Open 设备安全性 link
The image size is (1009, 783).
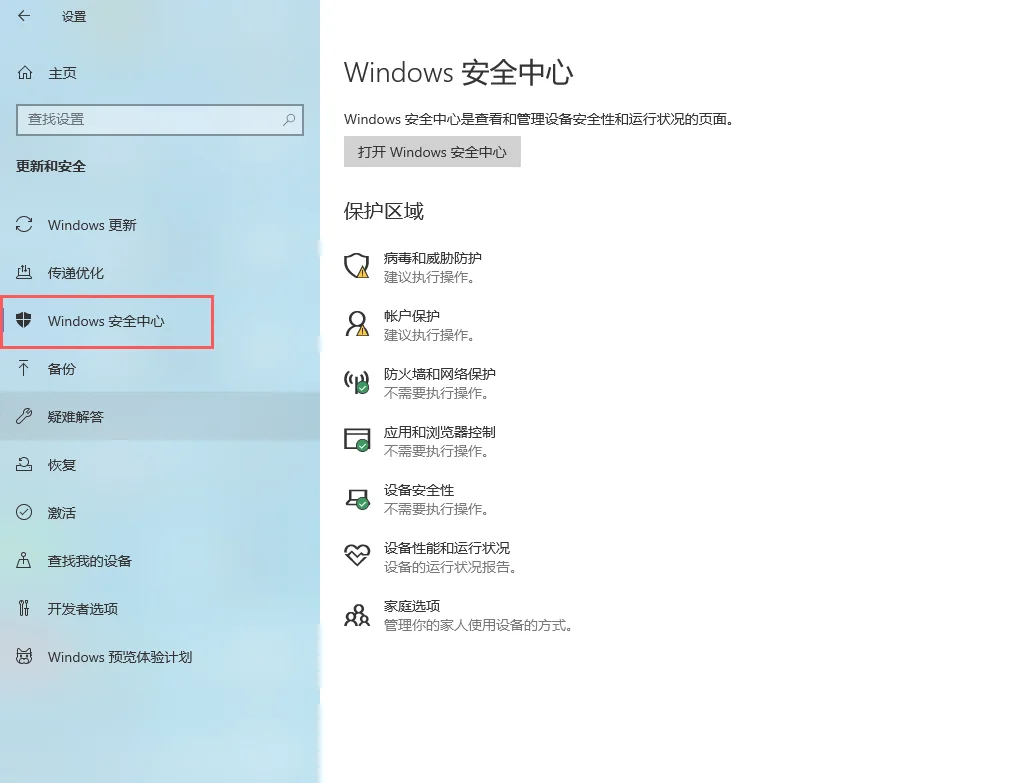419,490
